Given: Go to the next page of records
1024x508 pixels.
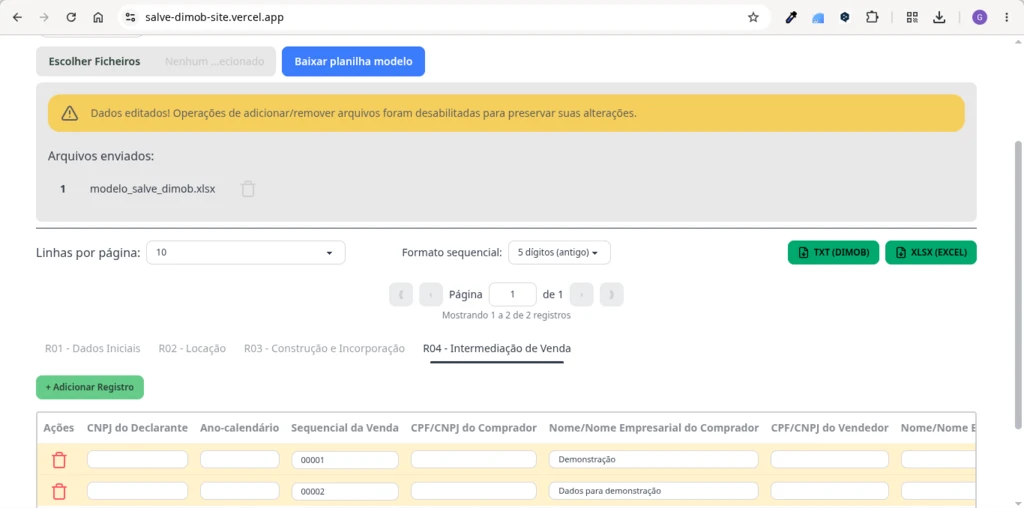Looking at the screenshot, I should pyautogui.click(x=581, y=294).
